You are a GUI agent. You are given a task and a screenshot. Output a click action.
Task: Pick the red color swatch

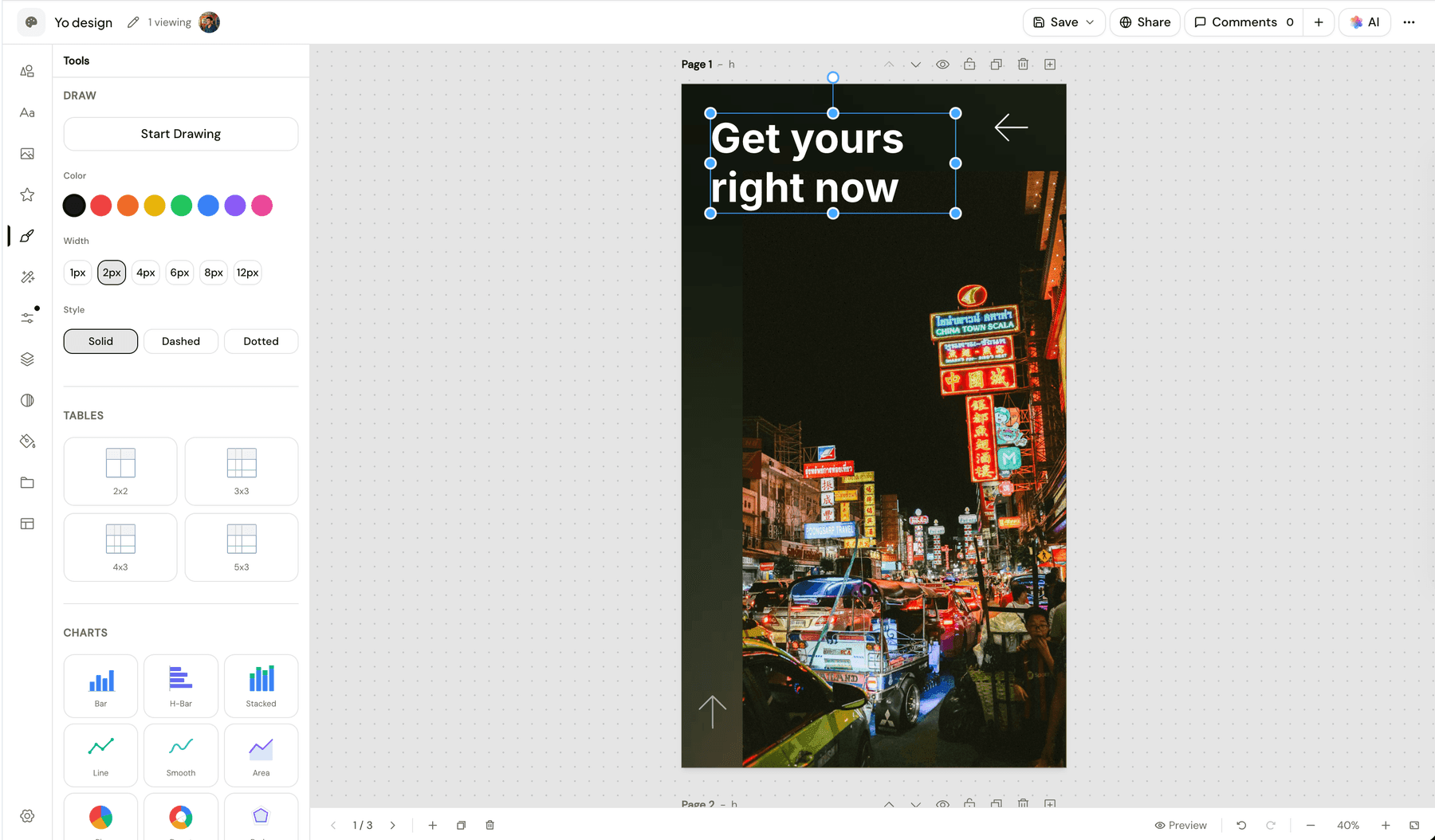pos(101,206)
